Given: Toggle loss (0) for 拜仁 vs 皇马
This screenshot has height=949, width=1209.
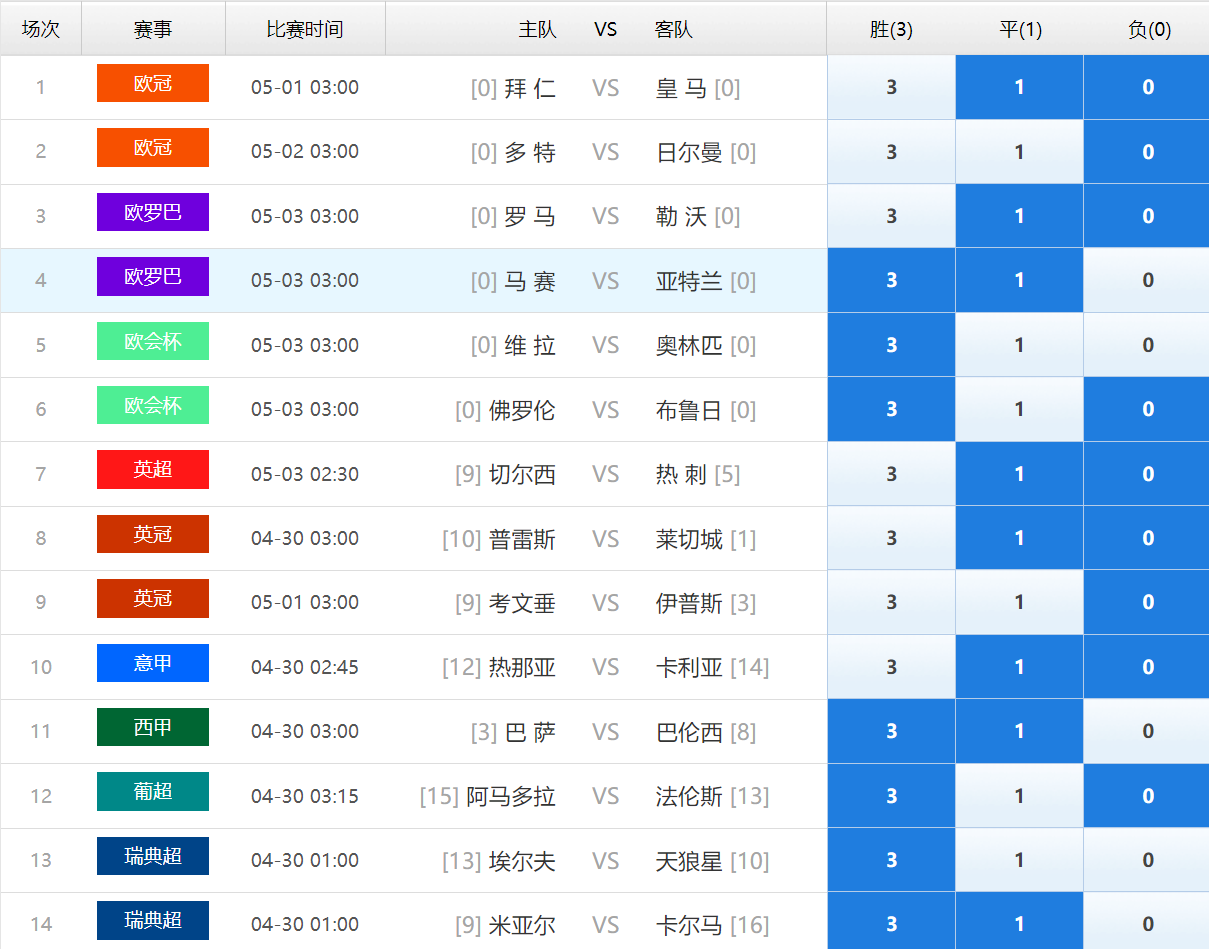Looking at the screenshot, I should click(1147, 87).
